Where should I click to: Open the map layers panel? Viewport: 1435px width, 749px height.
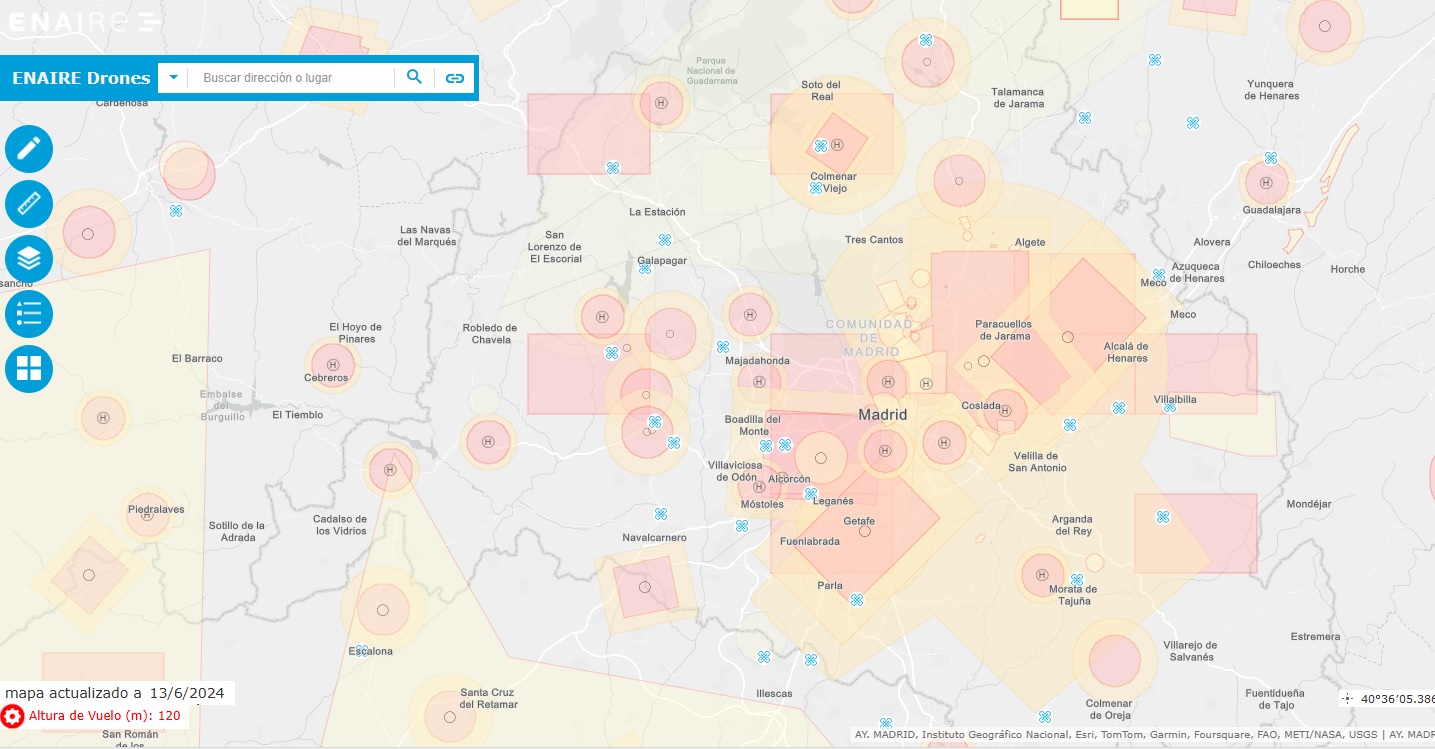tap(29, 259)
